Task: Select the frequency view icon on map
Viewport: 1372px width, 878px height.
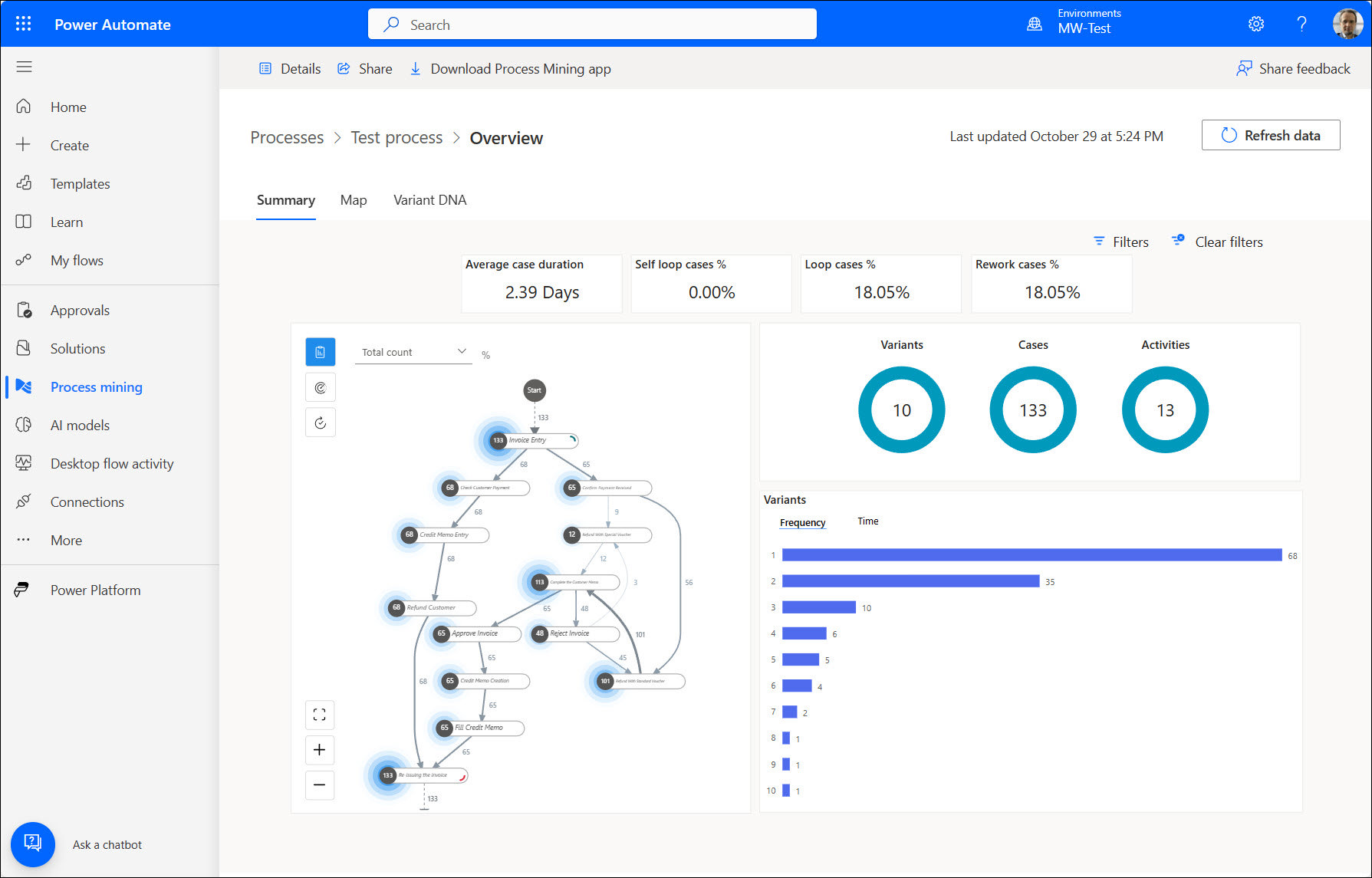Action: (x=320, y=352)
